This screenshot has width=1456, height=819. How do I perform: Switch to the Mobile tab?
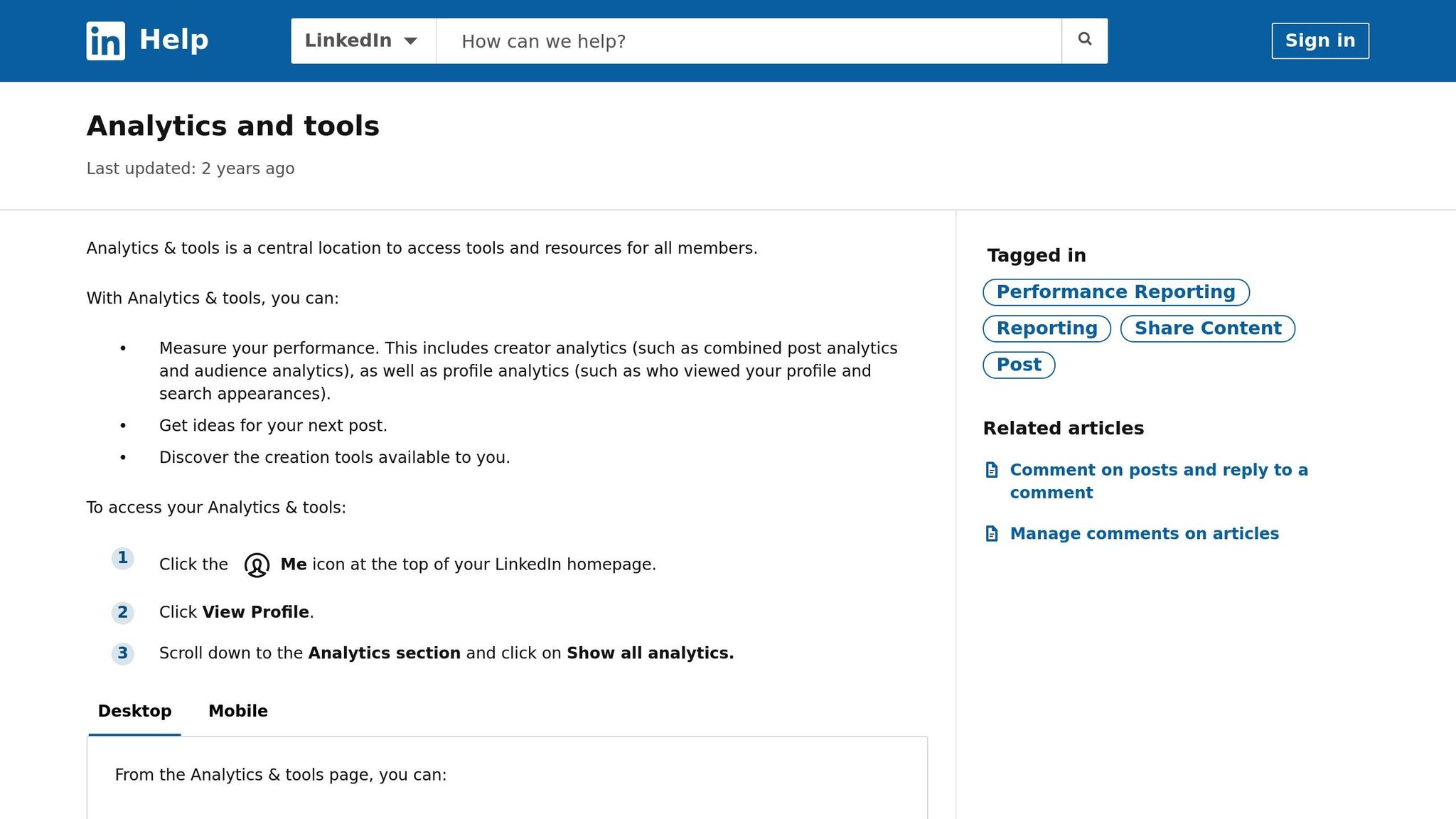pyautogui.click(x=237, y=710)
